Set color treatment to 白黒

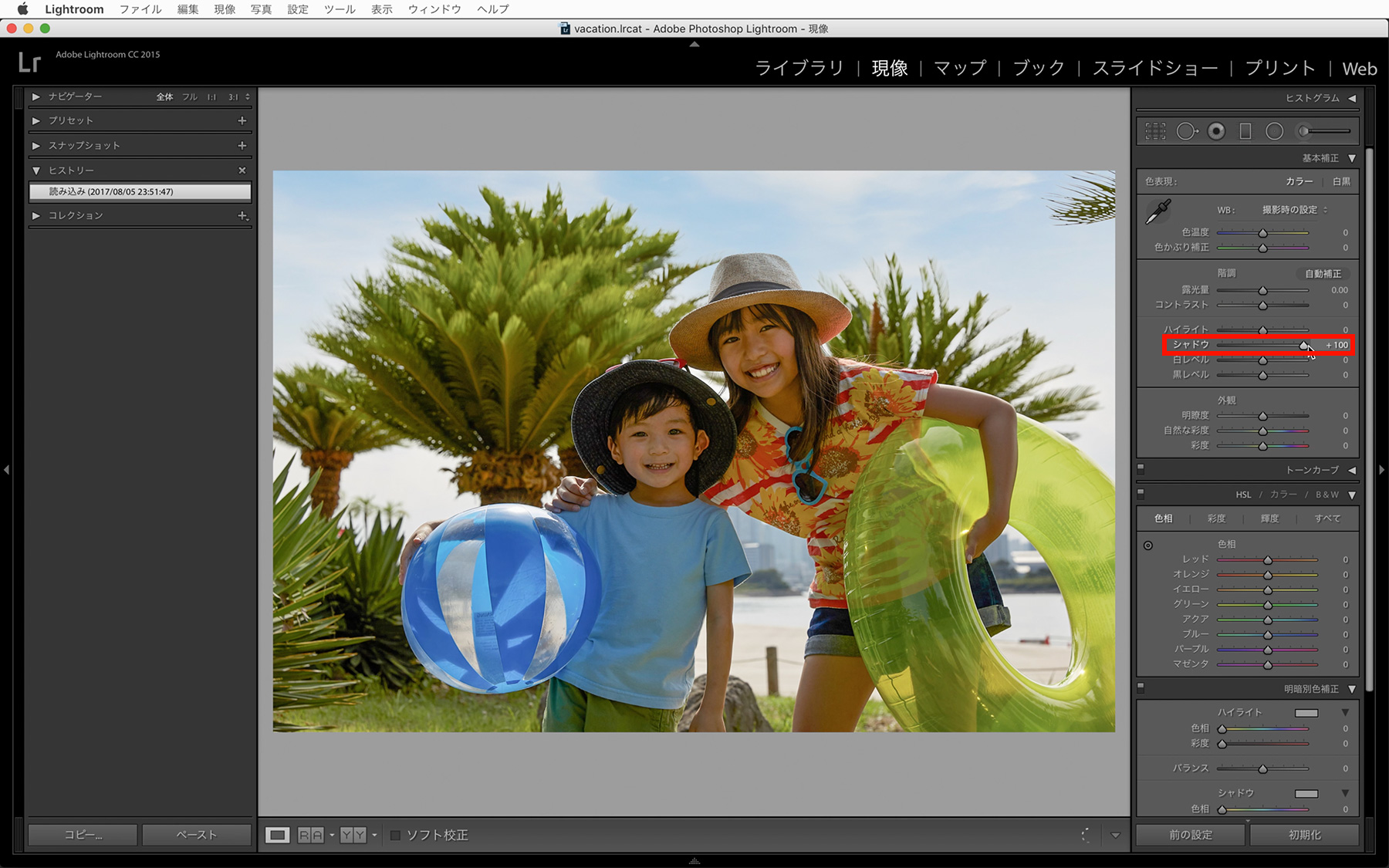[1341, 181]
